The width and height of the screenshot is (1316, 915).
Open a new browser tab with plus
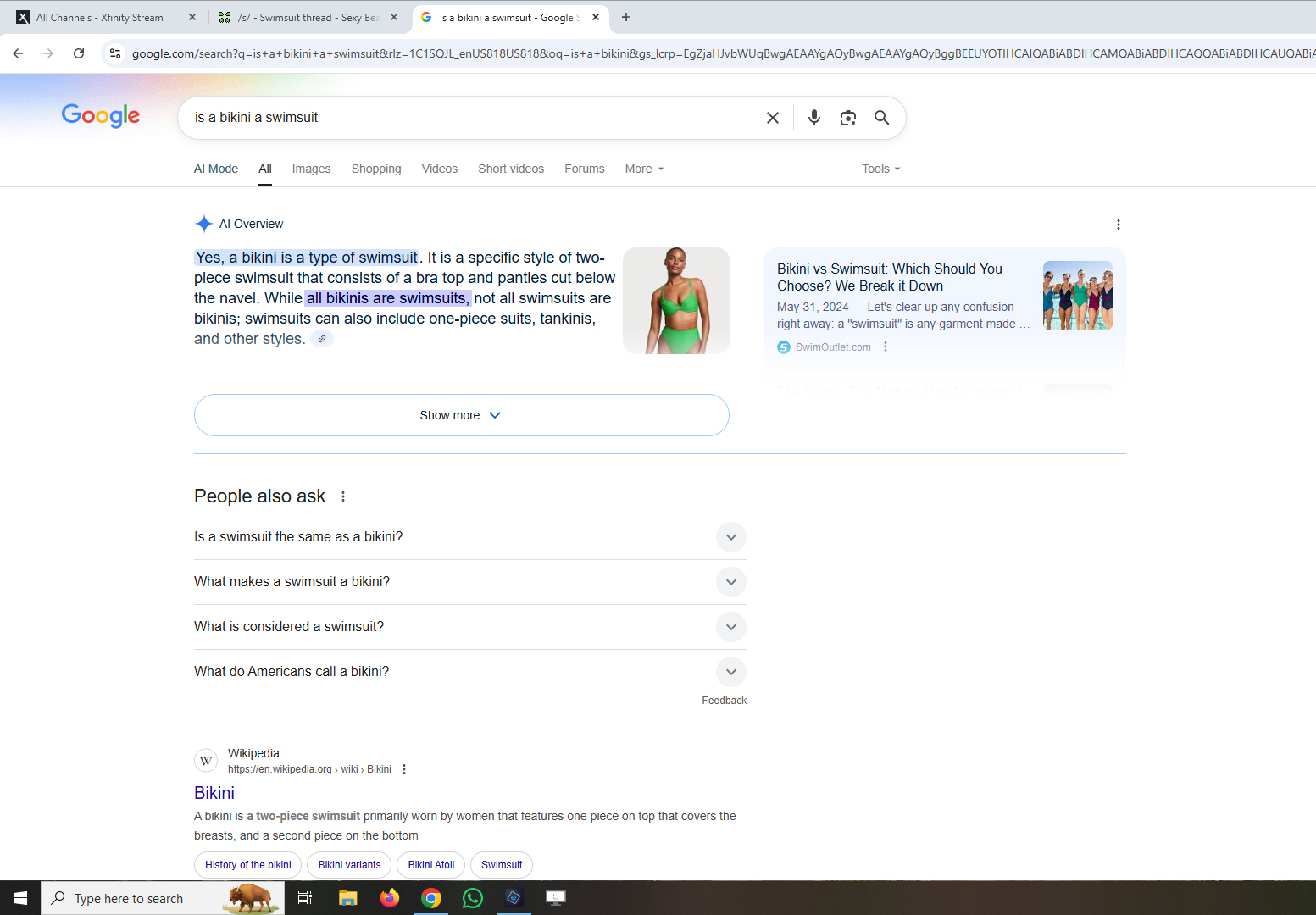pyautogui.click(x=626, y=17)
